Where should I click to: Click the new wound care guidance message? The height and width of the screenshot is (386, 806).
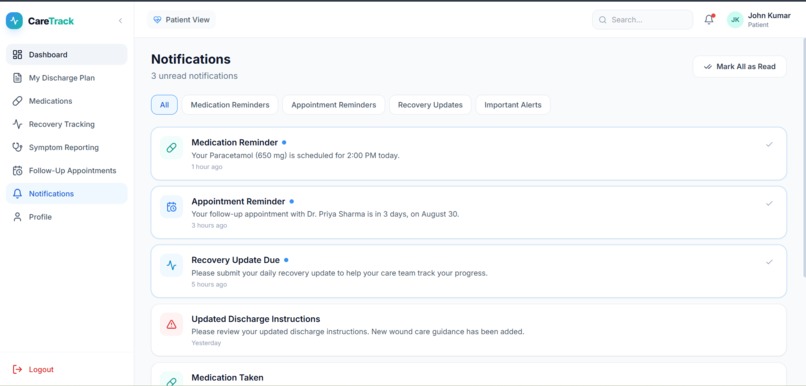(358, 332)
